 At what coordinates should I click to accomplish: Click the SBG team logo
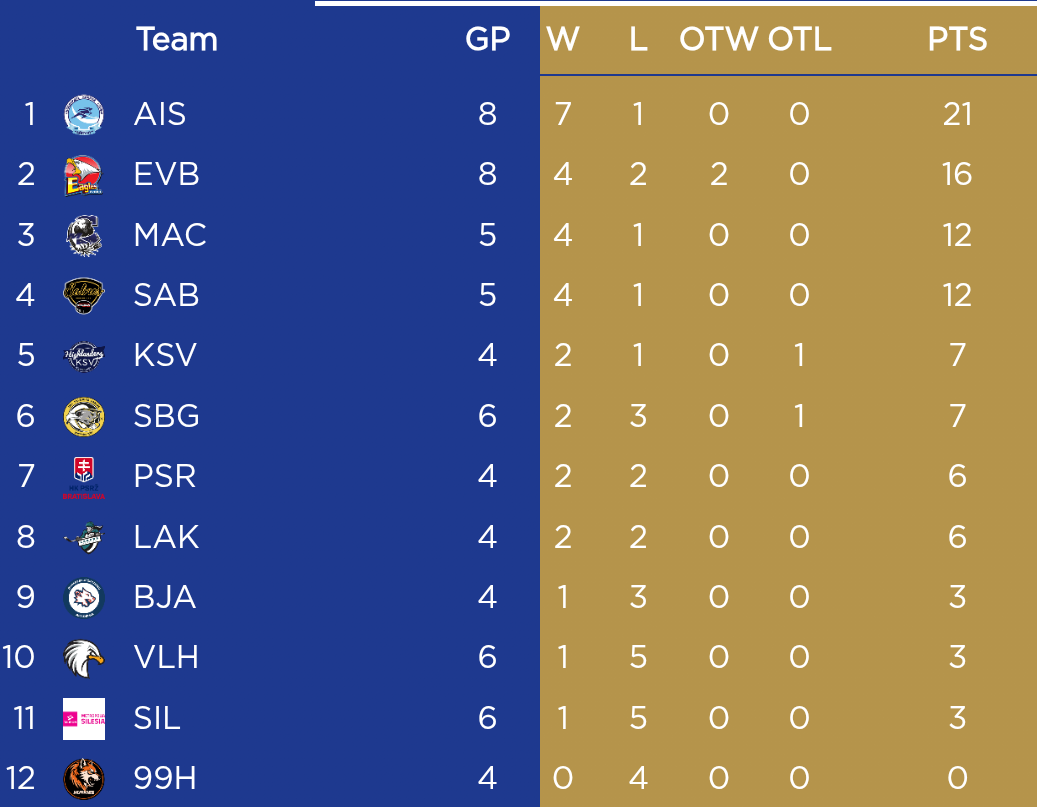tap(84, 417)
